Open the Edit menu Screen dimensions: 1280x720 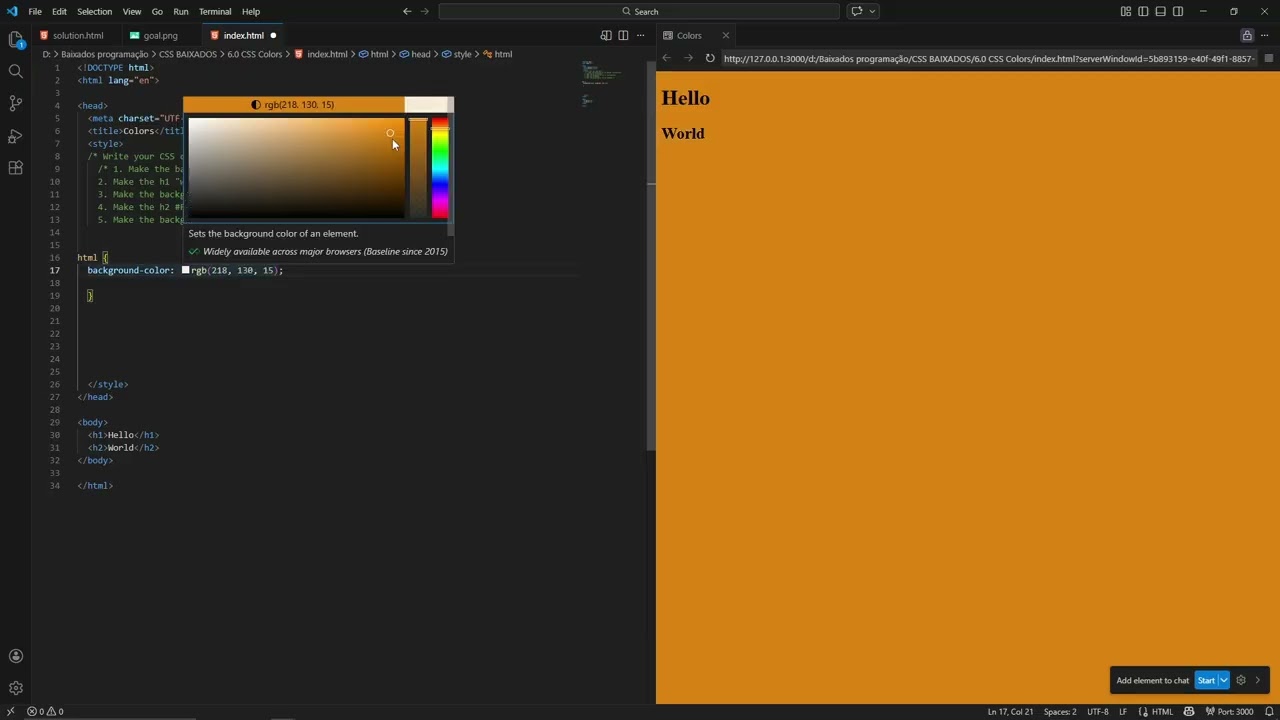click(x=59, y=12)
